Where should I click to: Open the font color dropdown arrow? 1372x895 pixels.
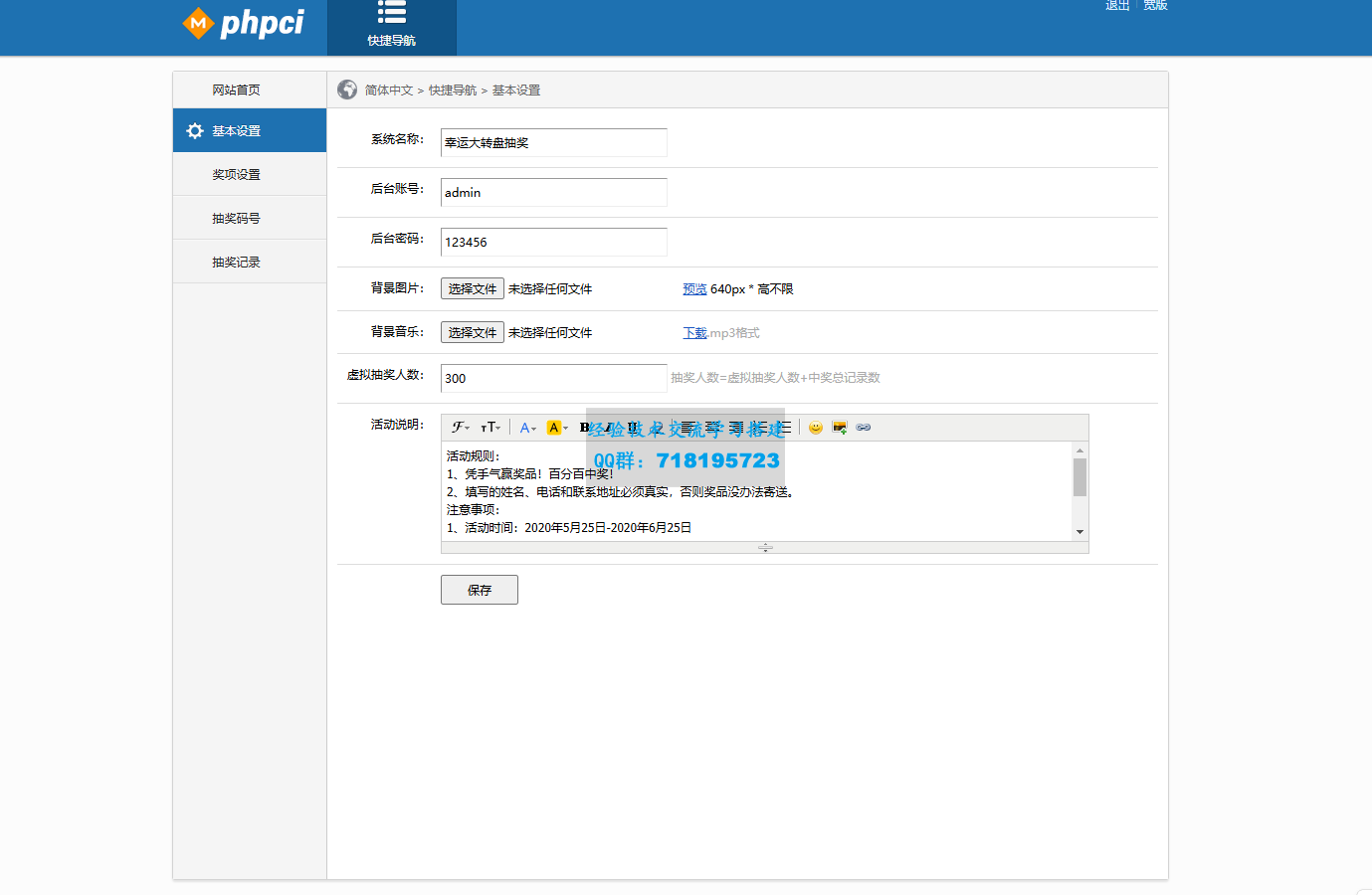(x=534, y=427)
